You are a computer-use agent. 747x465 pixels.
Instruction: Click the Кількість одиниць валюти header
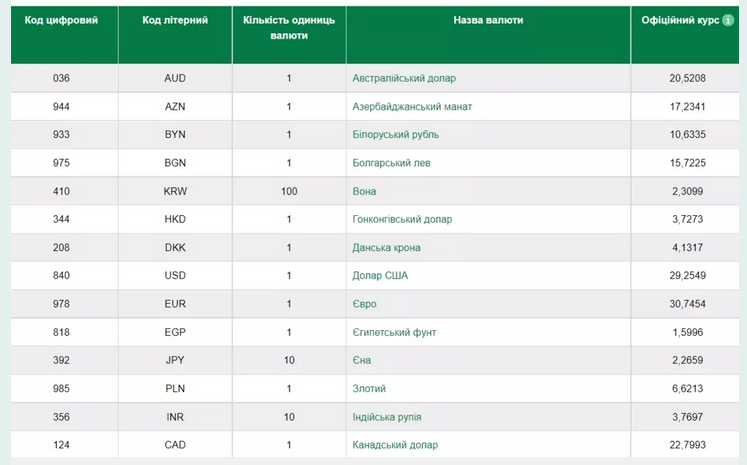288,27
